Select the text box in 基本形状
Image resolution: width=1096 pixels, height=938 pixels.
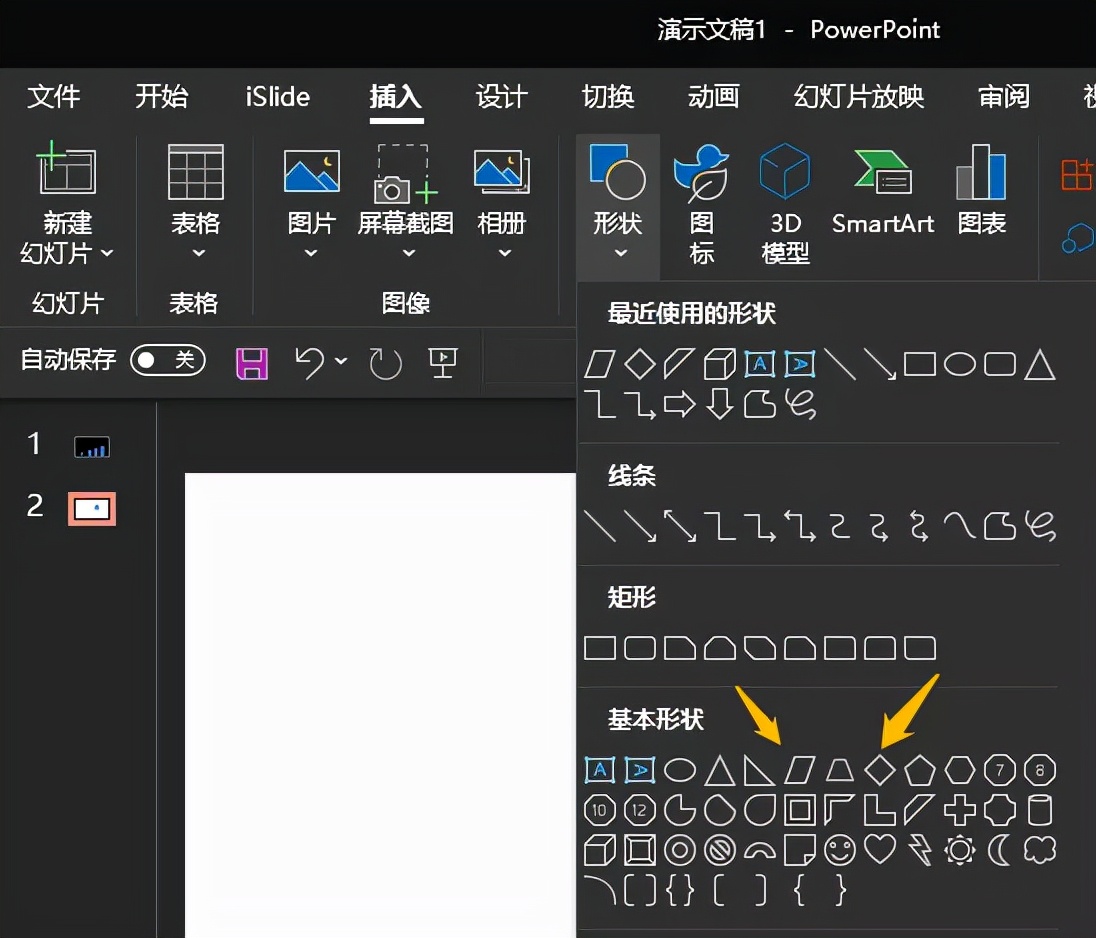click(600, 770)
